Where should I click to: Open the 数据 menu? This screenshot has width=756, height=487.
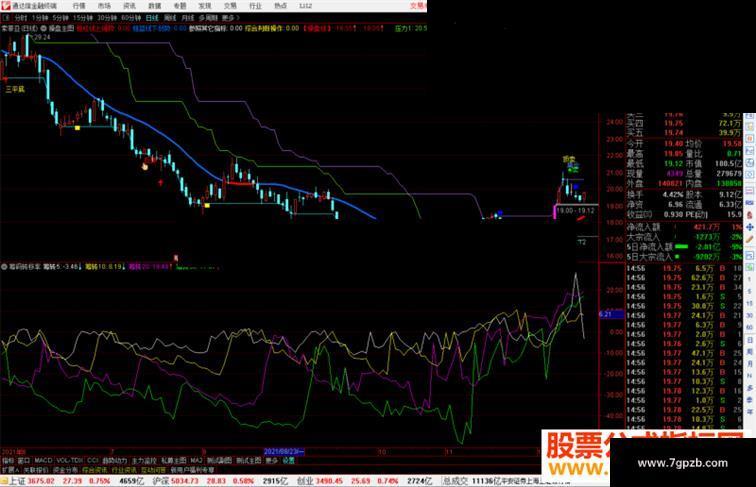click(155, 6)
